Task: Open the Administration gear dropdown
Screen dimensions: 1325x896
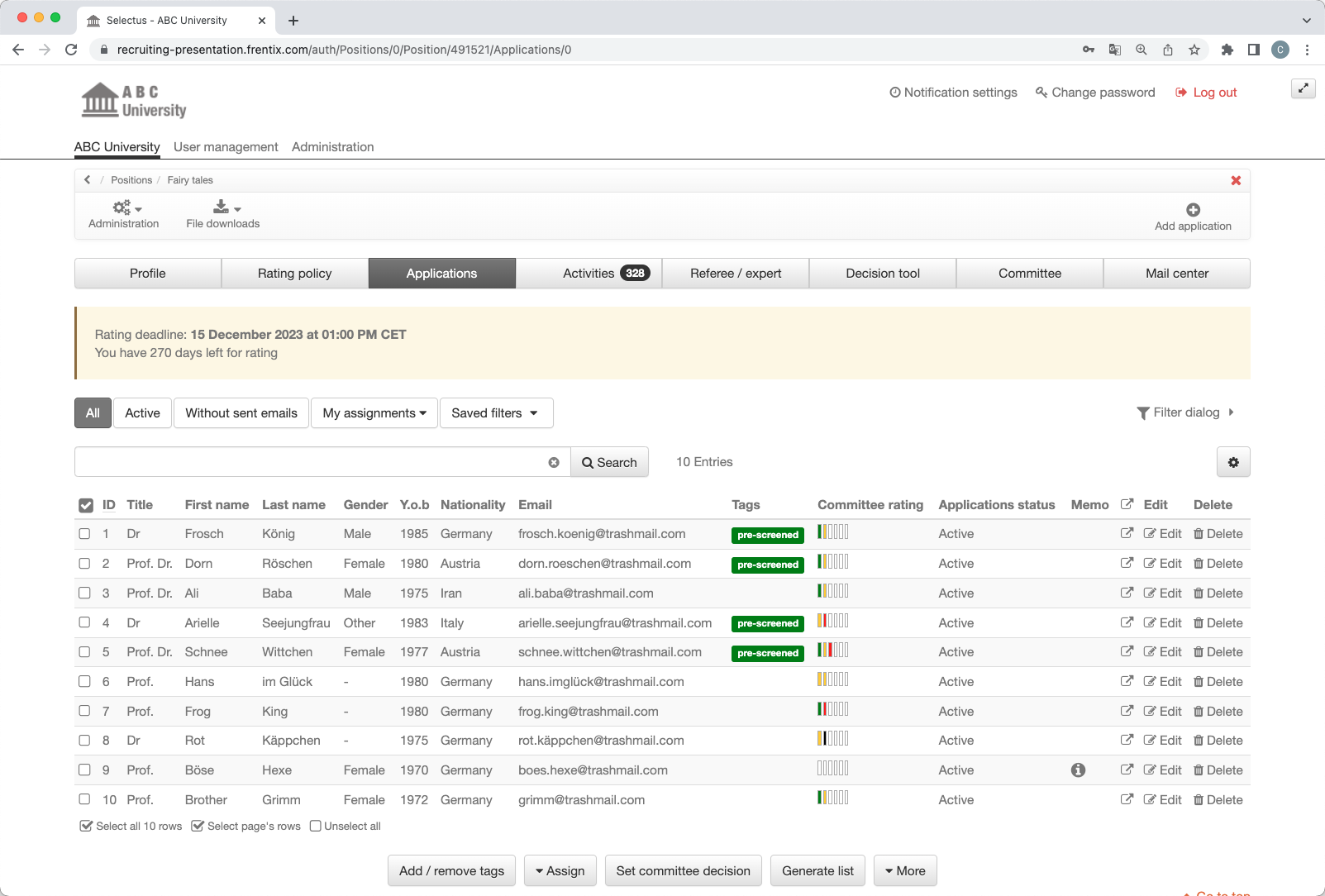Action: [124, 213]
